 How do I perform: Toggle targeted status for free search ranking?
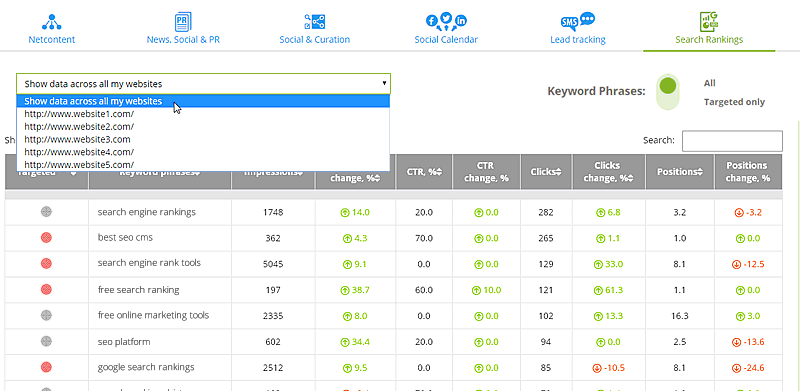[46, 289]
